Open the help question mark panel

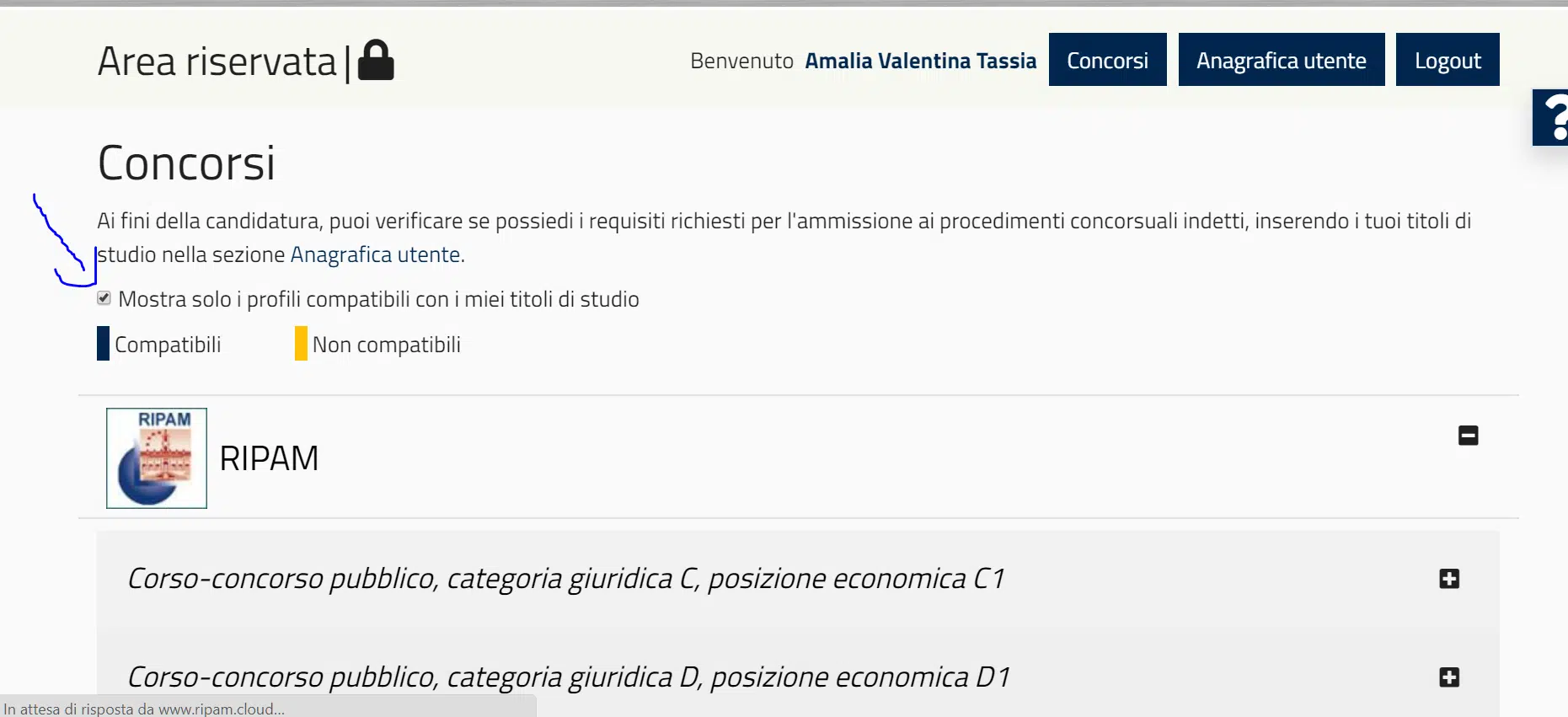pos(1552,117)
